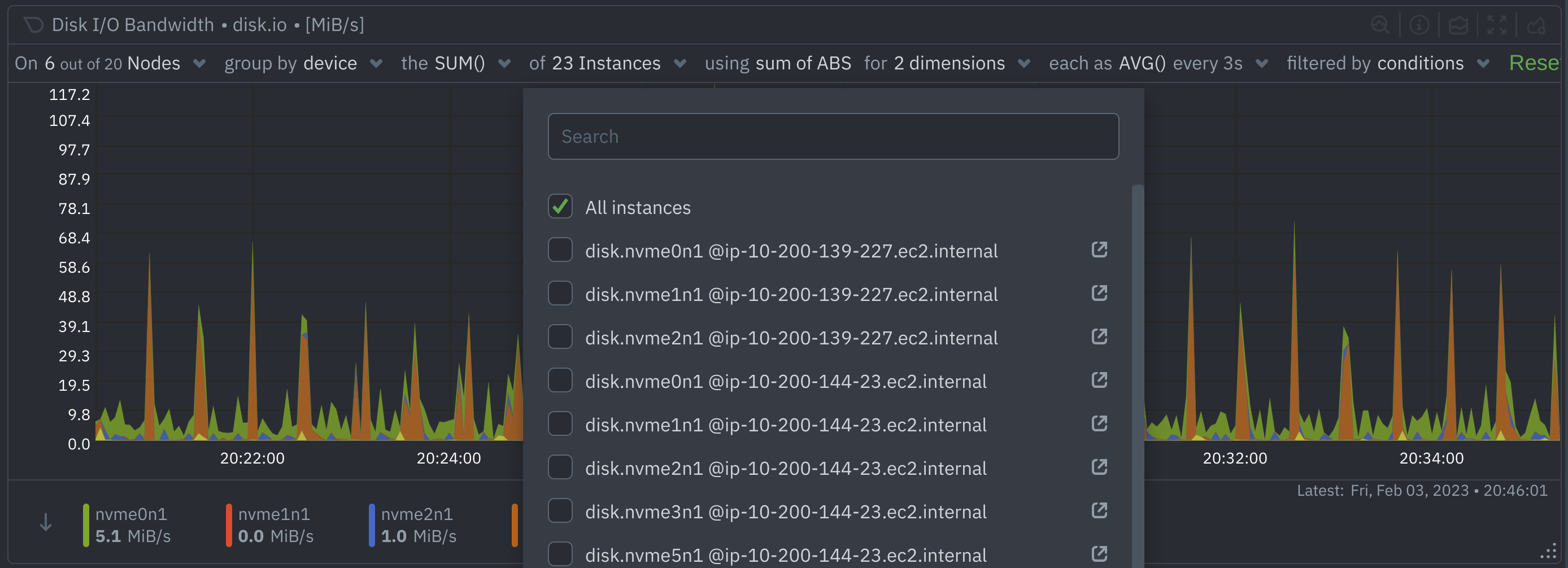This screenshot has width=1568, height=568.
Task: Open the Nodes filter dropdown
Action: pos(199,63)
